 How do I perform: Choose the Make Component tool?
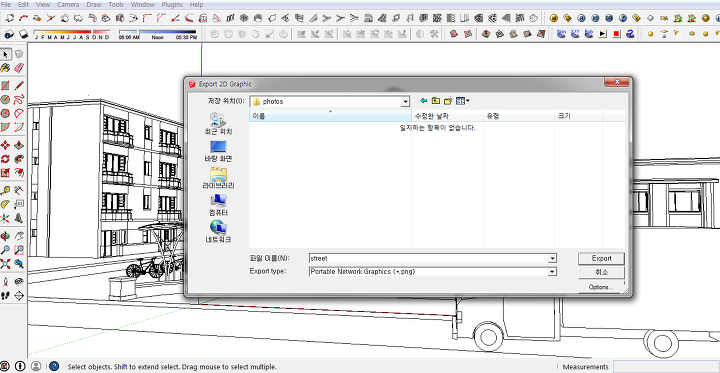pyautogui.click(x=19, y=55)
